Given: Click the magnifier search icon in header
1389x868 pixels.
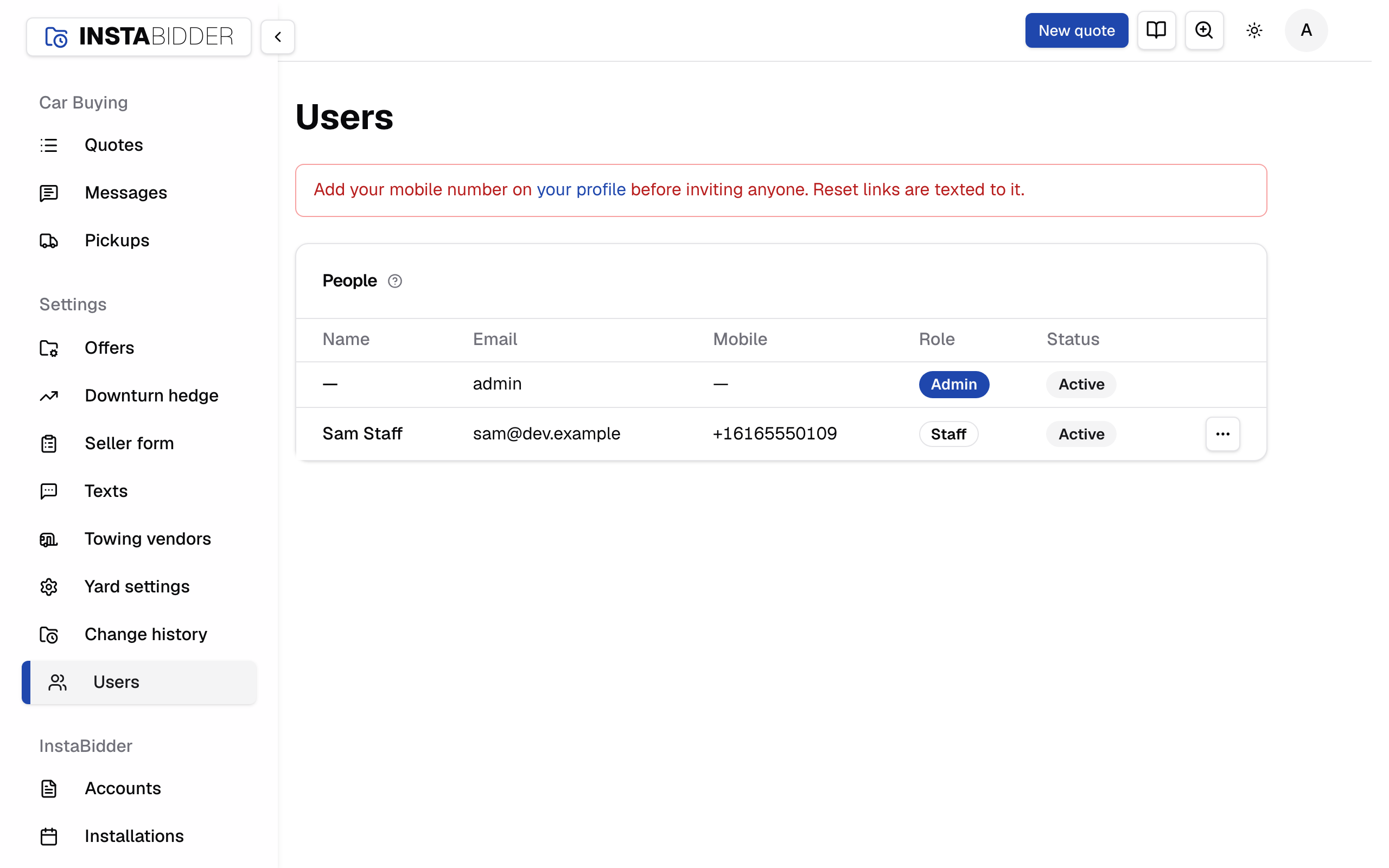Looking at the screenshot, I should click(x=1203, y=30).
